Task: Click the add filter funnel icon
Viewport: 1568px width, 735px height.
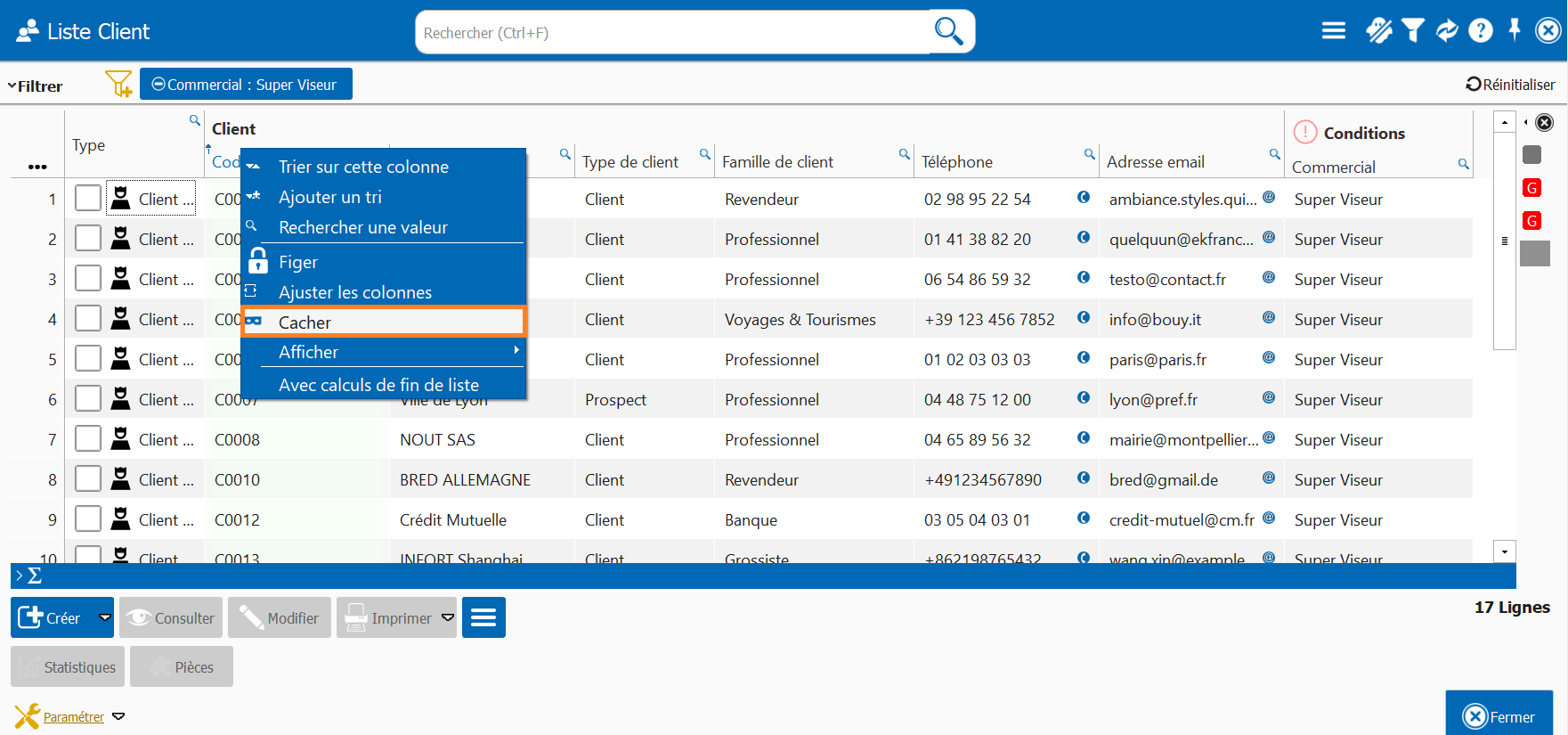Action: point(118,85)
